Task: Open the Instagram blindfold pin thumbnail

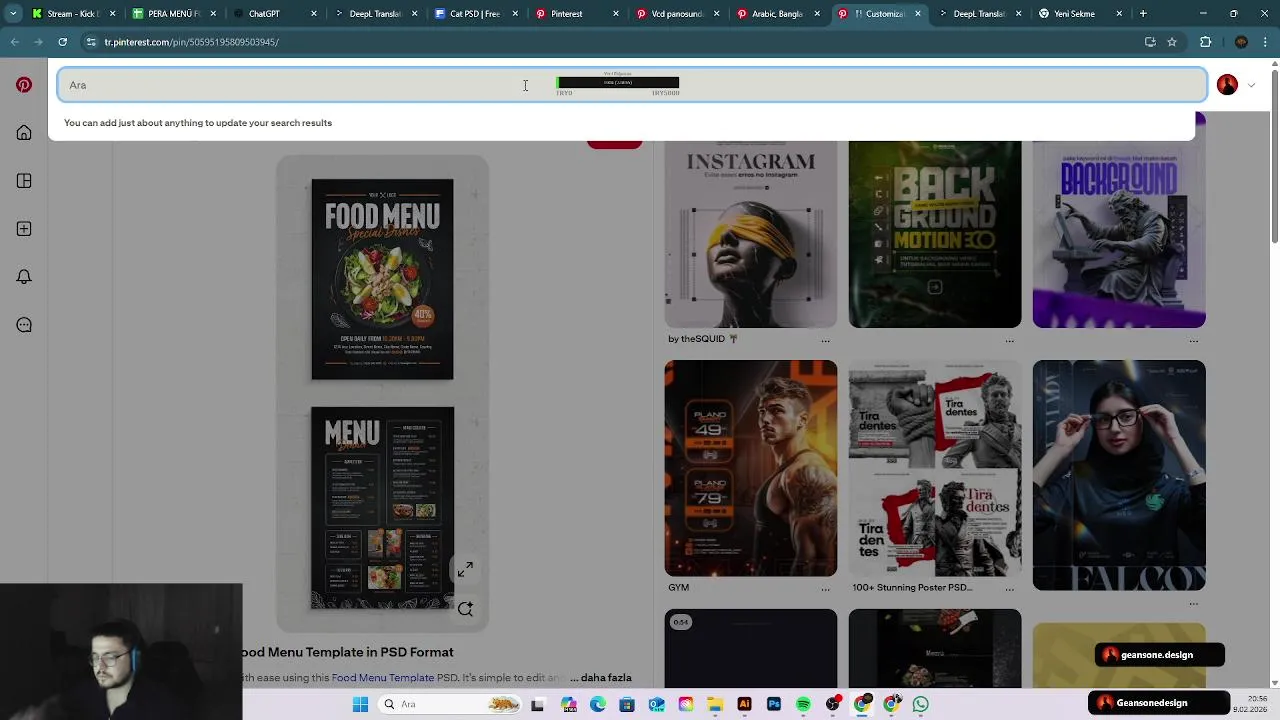Action: pyautogui.click(x=751, y=234)
